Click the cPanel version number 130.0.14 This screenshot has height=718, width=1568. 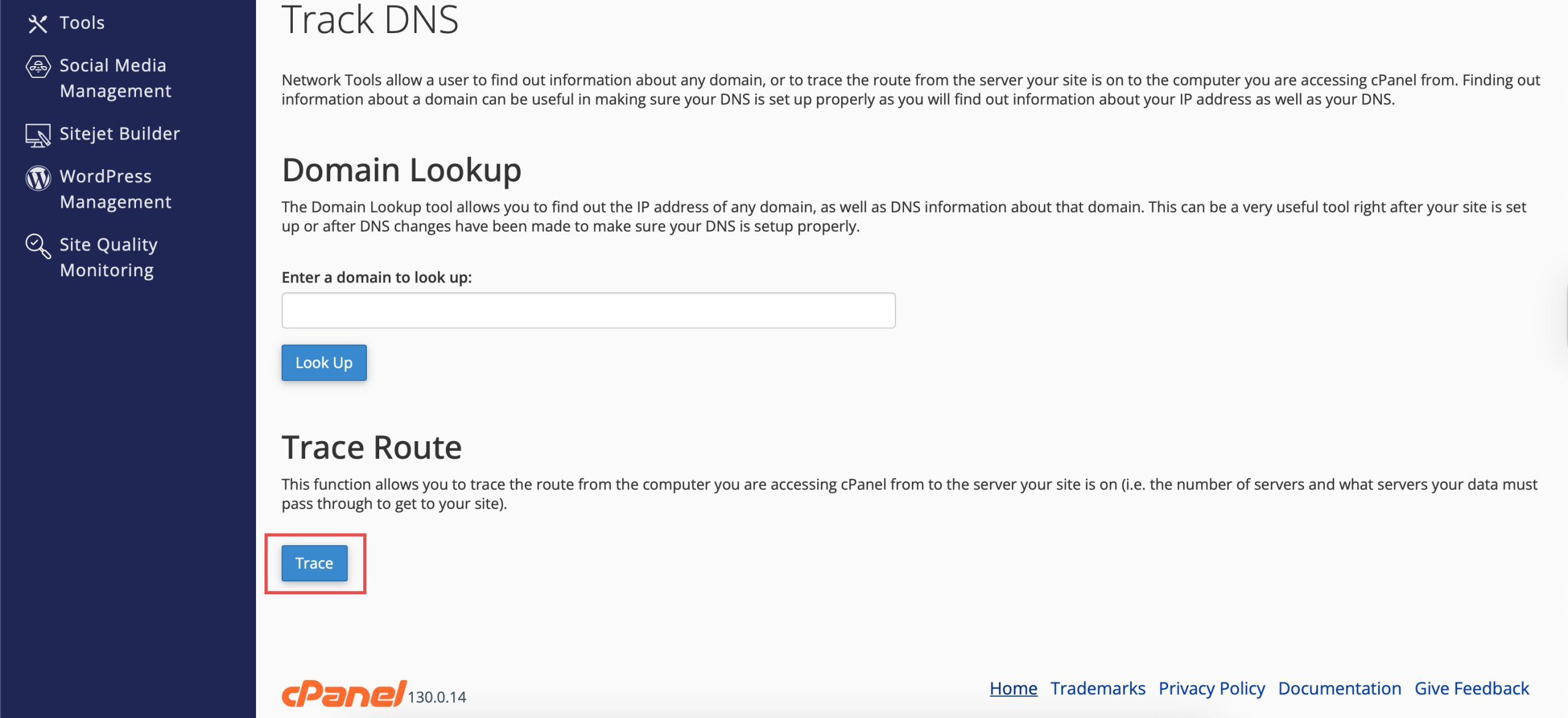tap(437, 697)
